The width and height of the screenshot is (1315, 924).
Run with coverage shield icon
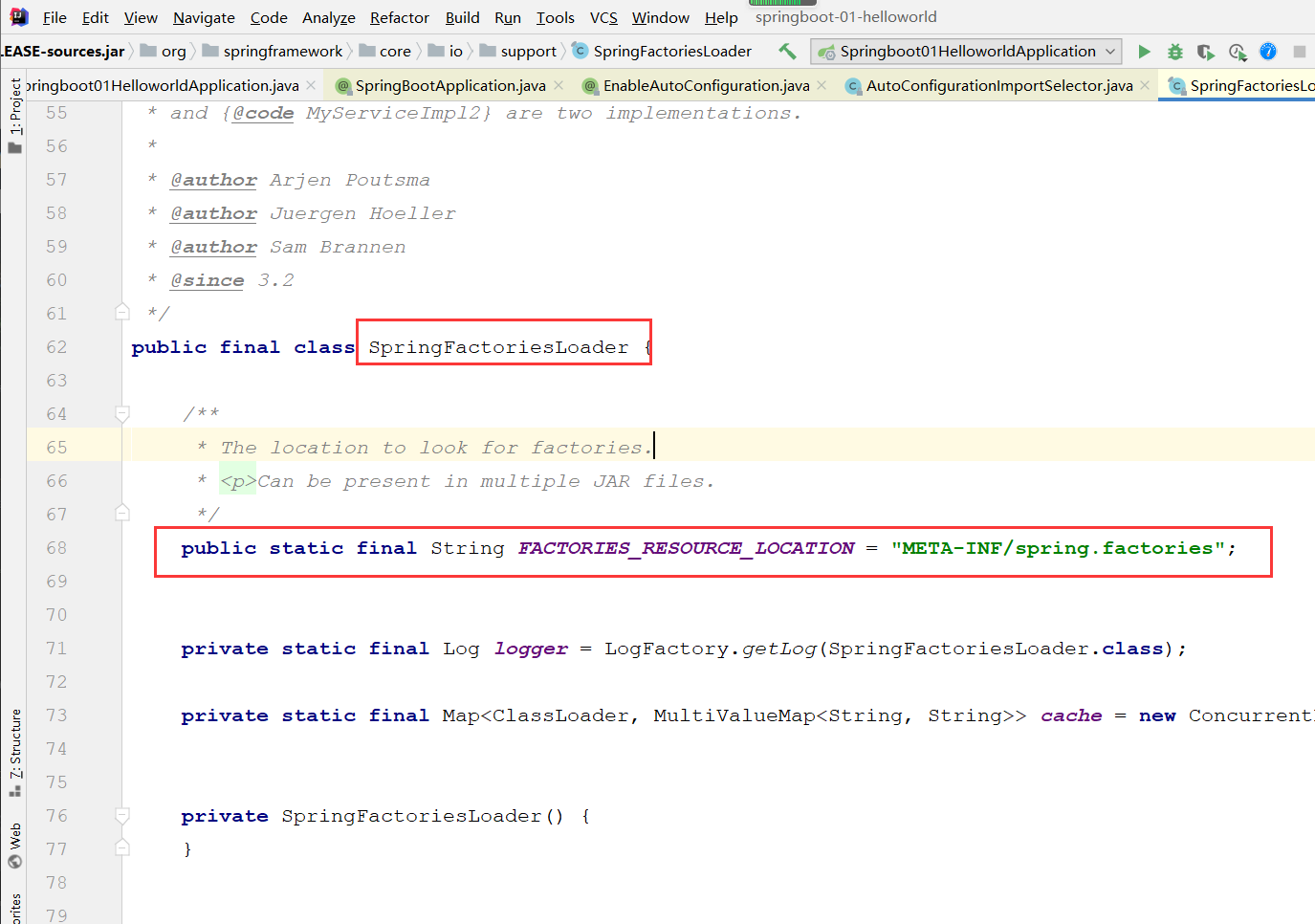pos(1206,52)
